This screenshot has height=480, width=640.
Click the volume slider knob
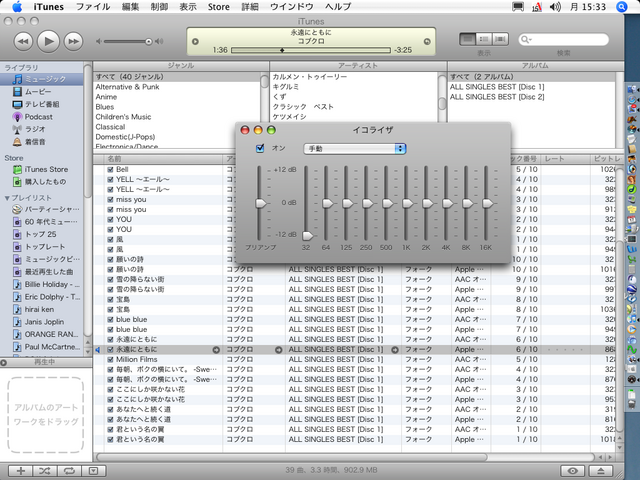point(149,41)
